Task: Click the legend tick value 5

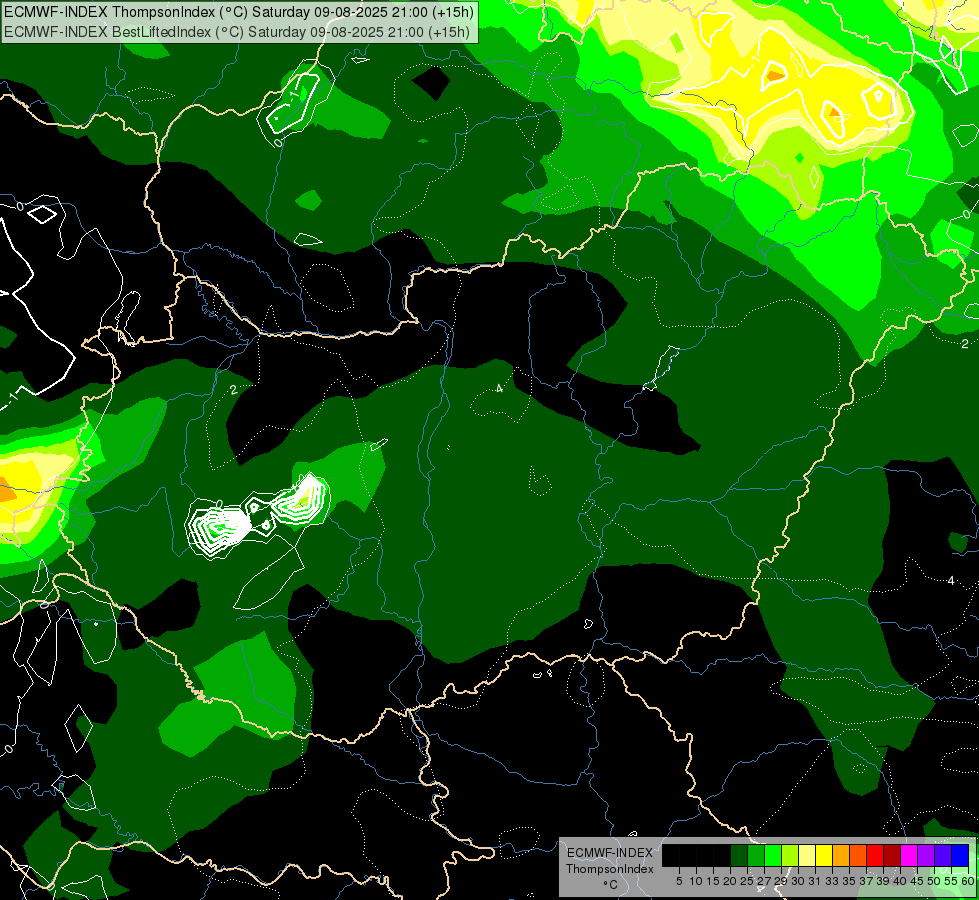Action: 679,881
